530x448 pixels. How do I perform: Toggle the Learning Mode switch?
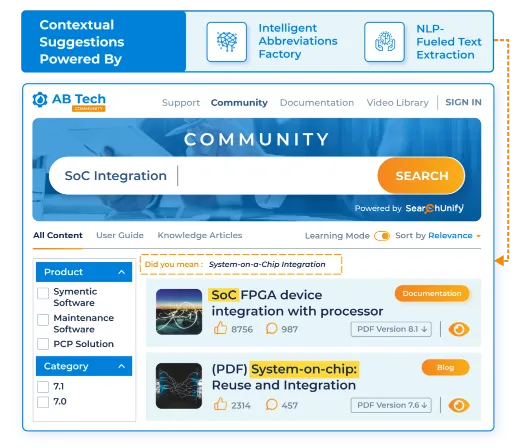[382, 236]
